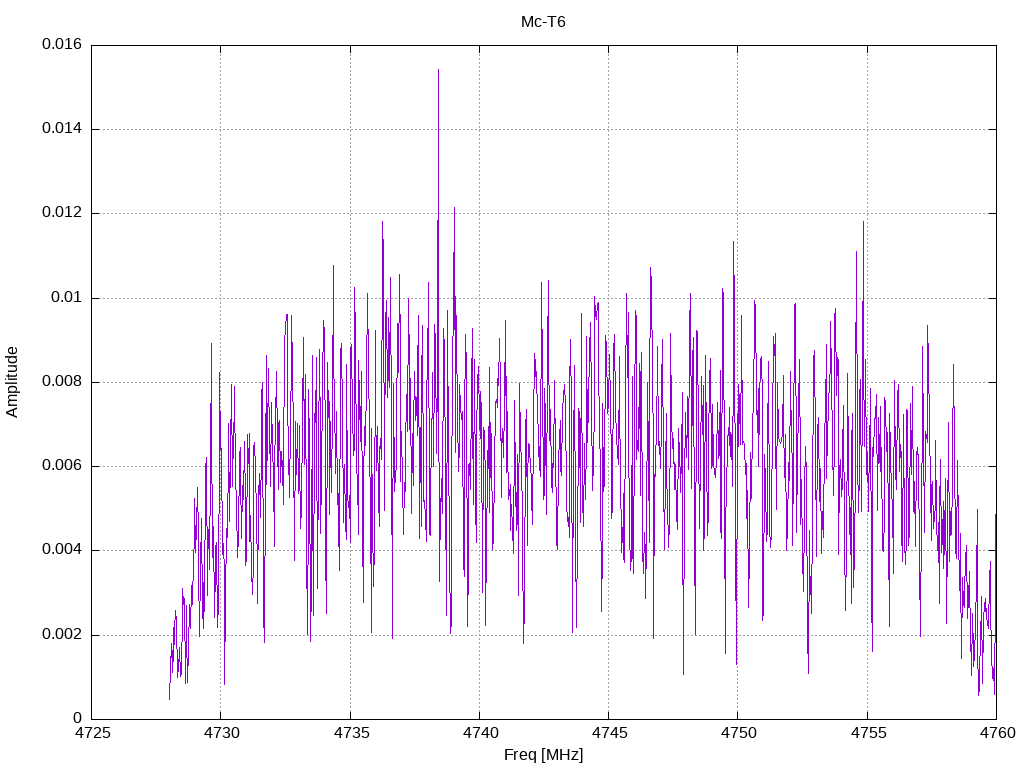This screenshot has width=1024, height=768.
Task: Click the 4730 x-axis tick label
Action: 221,733
